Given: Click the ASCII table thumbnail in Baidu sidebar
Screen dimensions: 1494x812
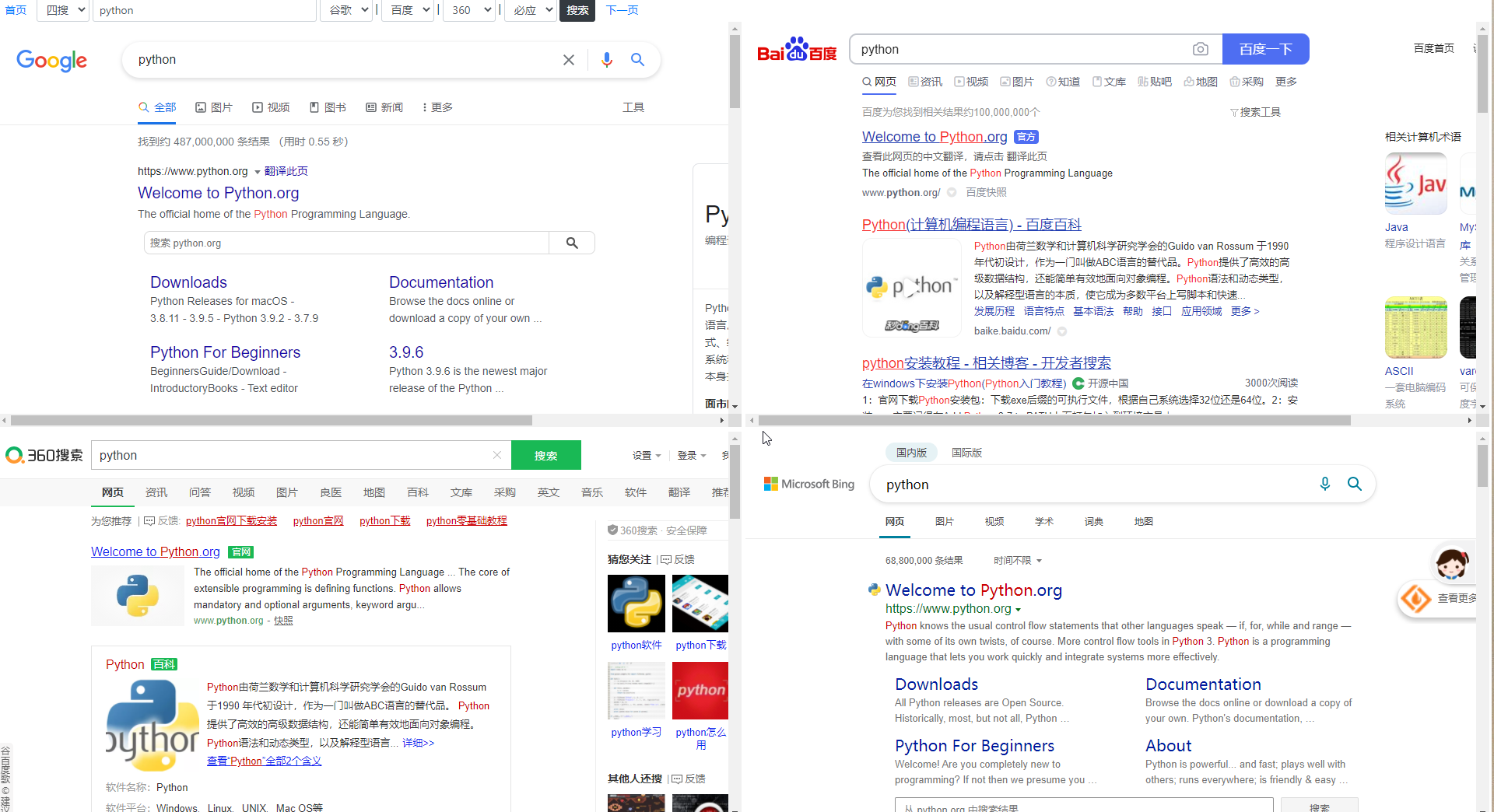Looking at the screenshot, I should 1415,327.
